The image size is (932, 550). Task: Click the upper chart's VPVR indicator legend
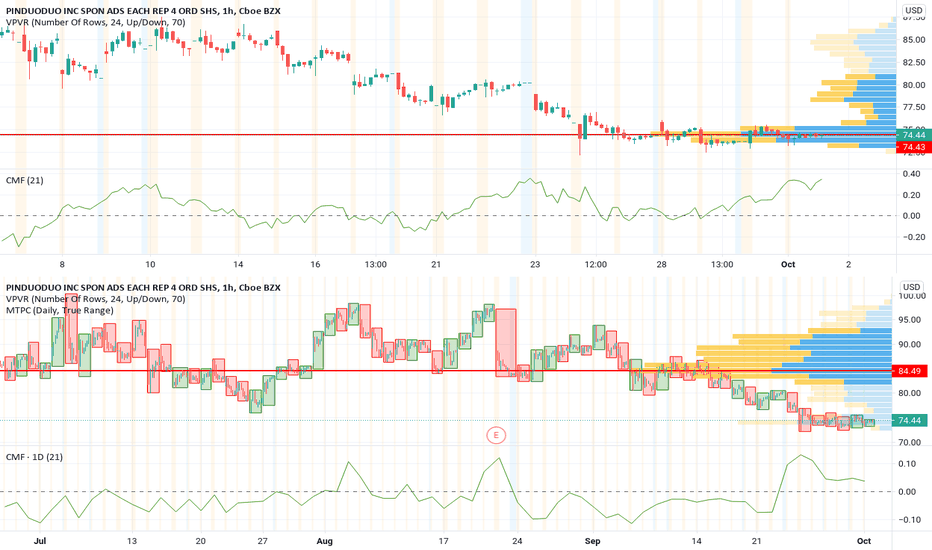tap(96, 22)
